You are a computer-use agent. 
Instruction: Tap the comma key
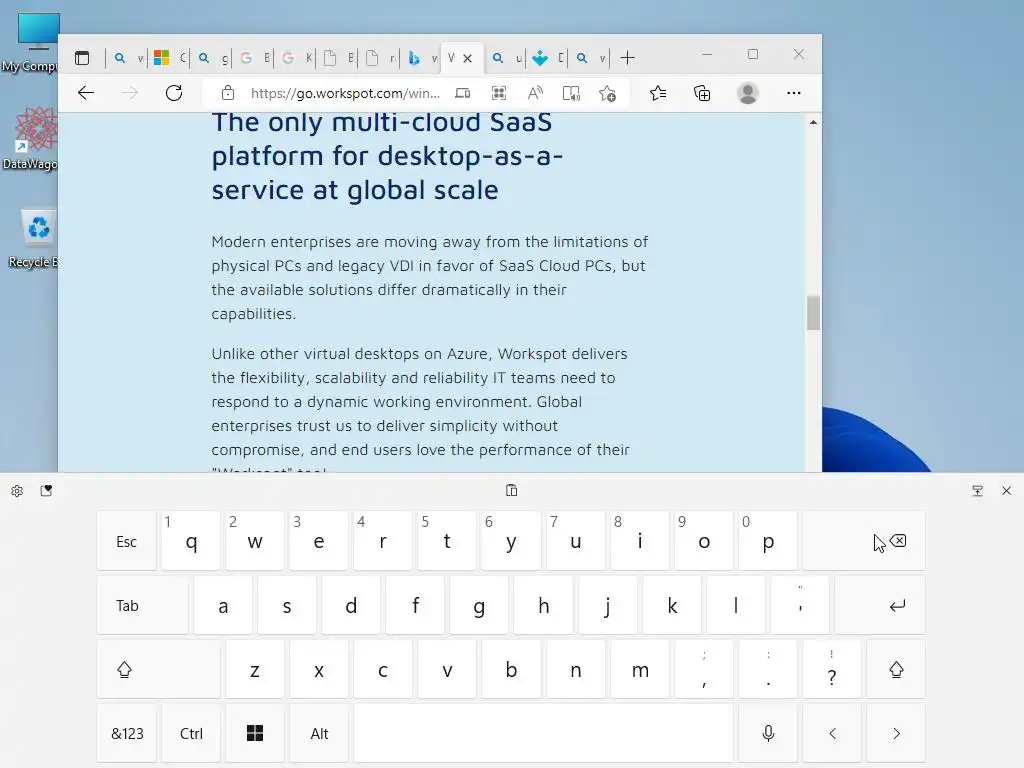pos(704,669)
